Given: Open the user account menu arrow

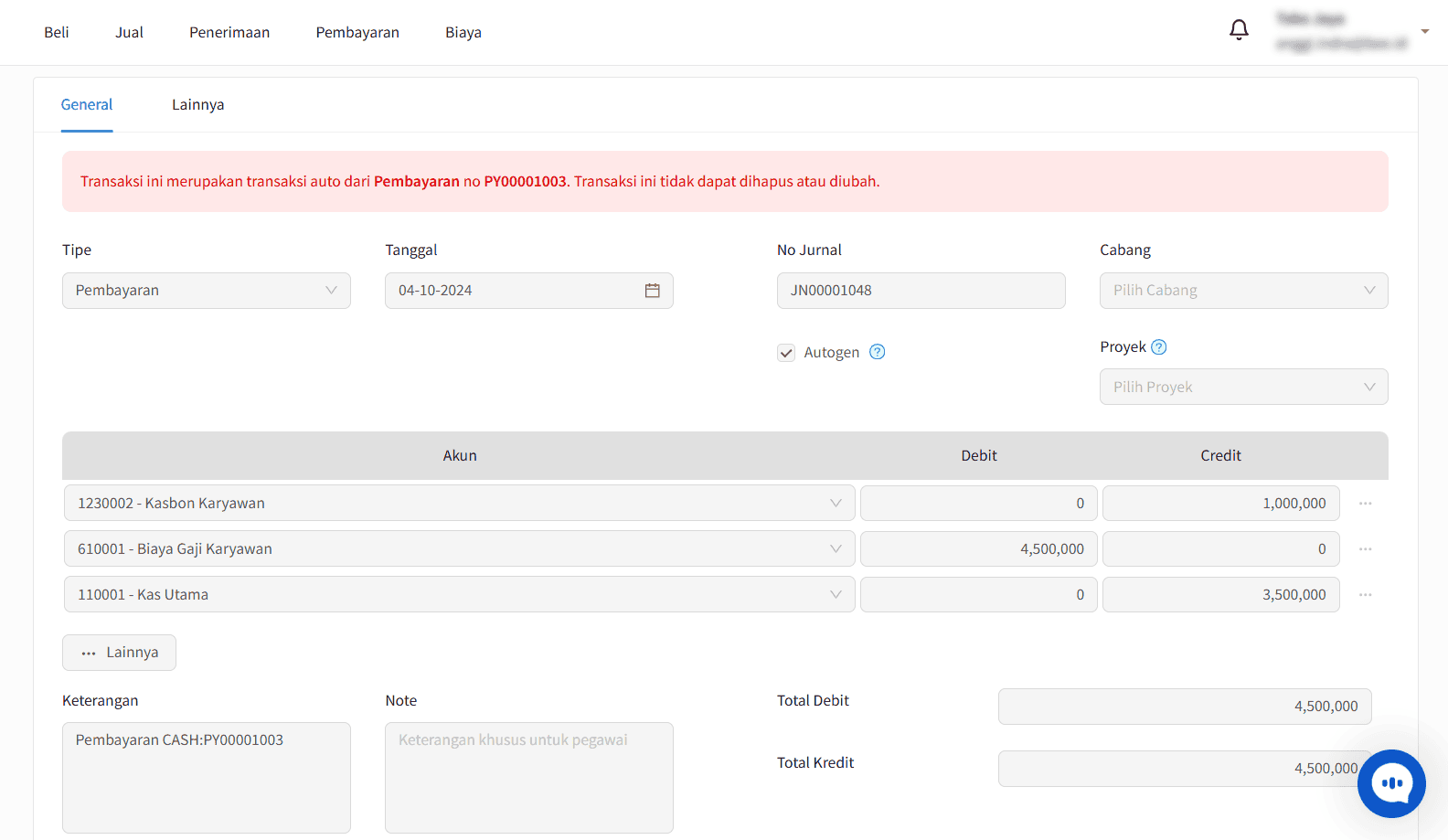Looking at the screenshot, I should [x=1424, y=32].
